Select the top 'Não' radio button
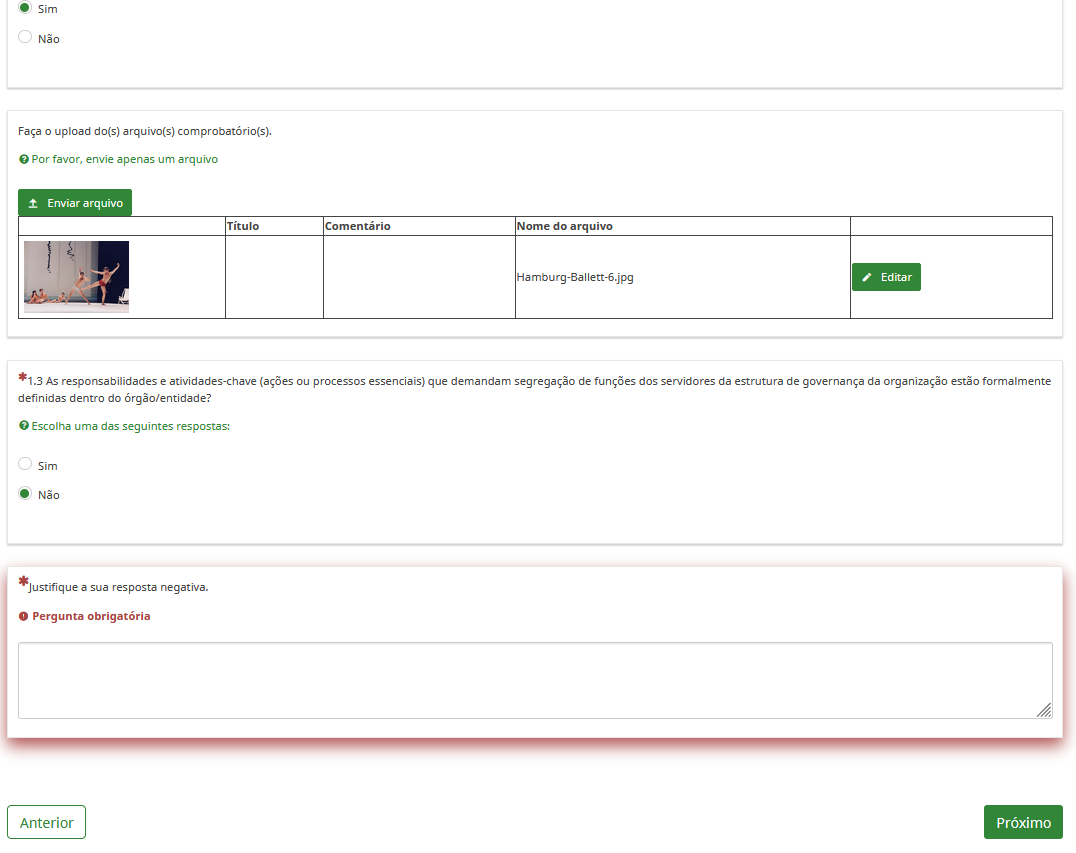 (25, 37)
